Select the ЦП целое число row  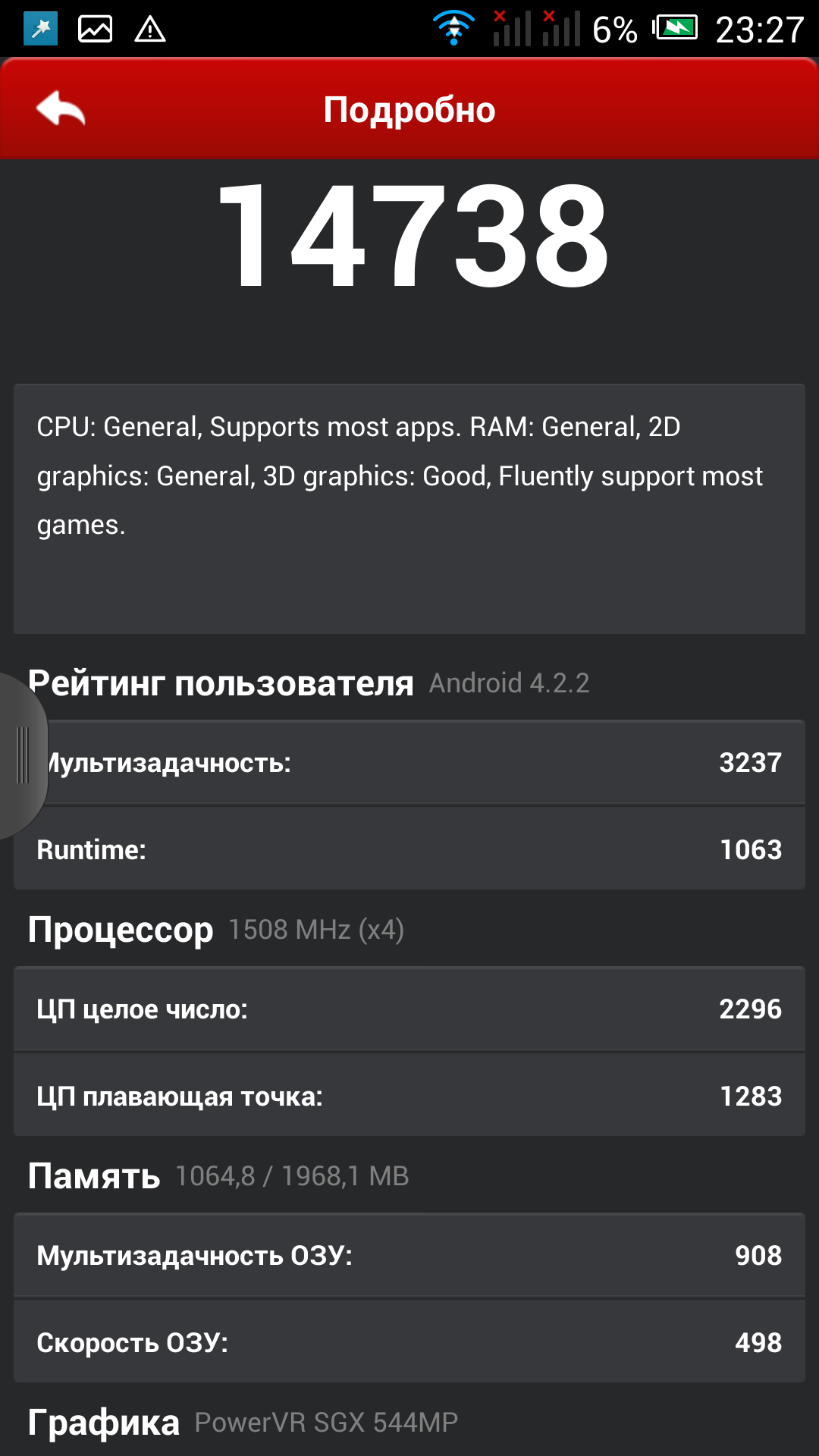[409, 1009]
